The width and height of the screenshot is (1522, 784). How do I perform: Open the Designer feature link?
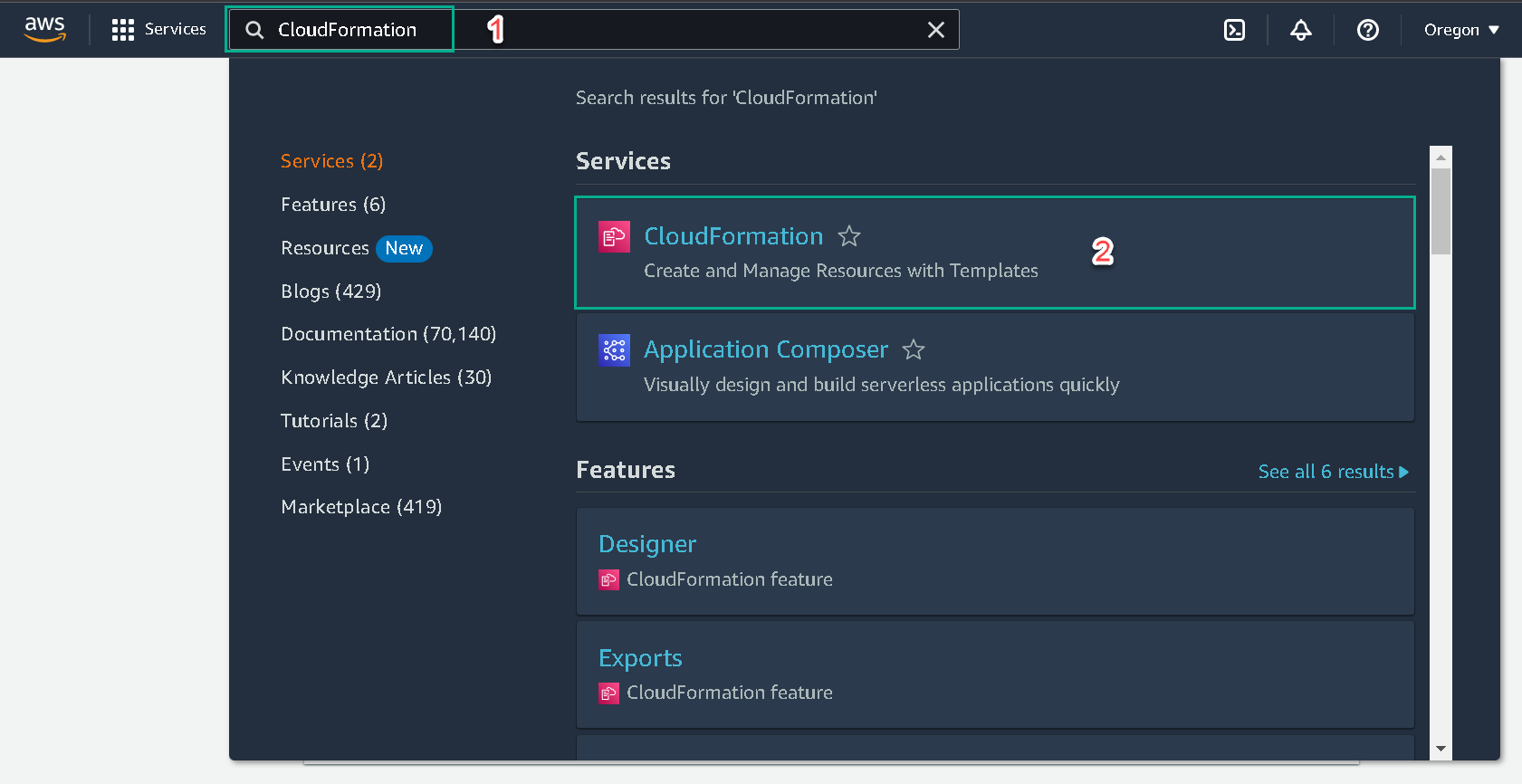(647, 544)
